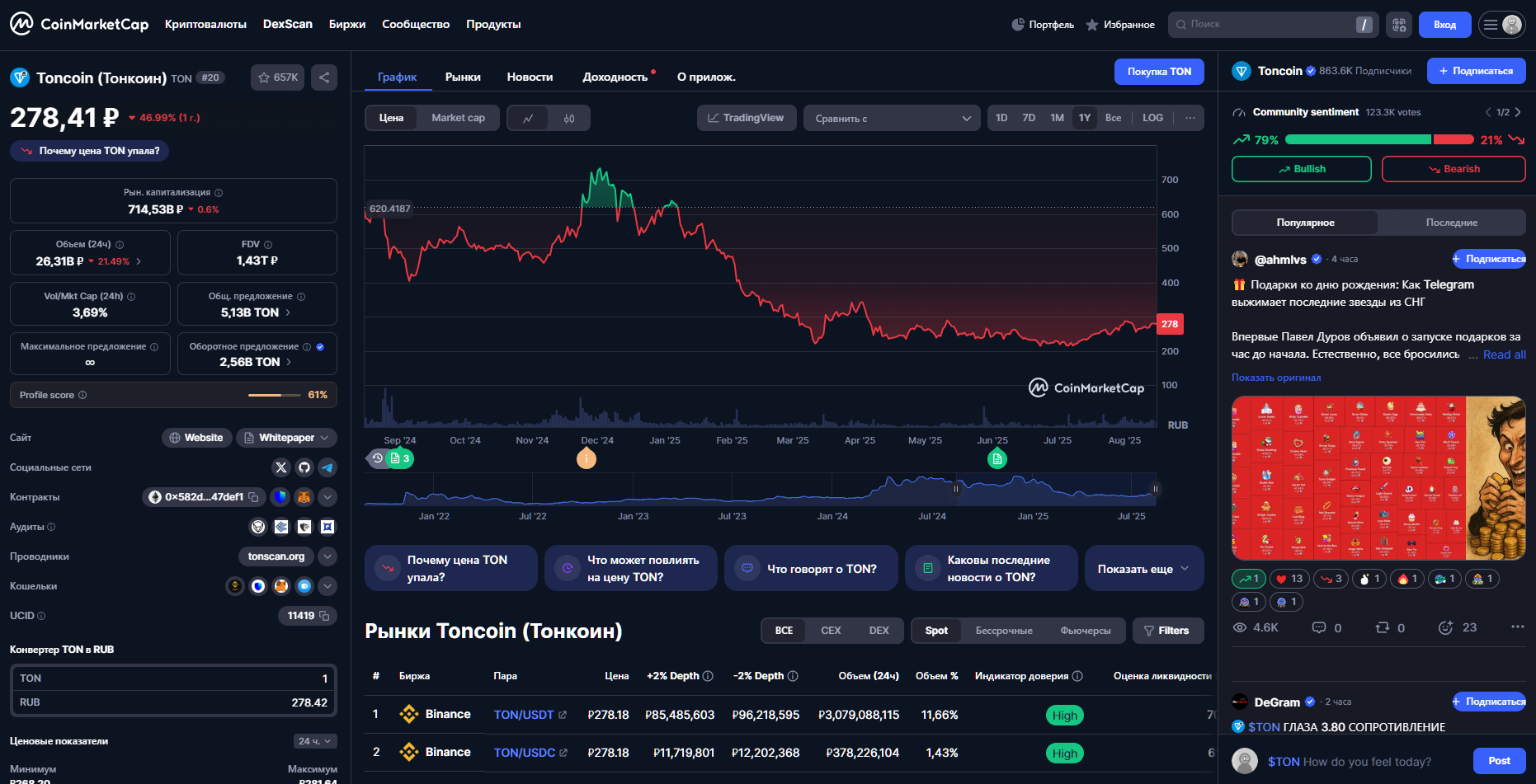
Task: Expand Показать еще questions
Action: tap(1144, 568)
